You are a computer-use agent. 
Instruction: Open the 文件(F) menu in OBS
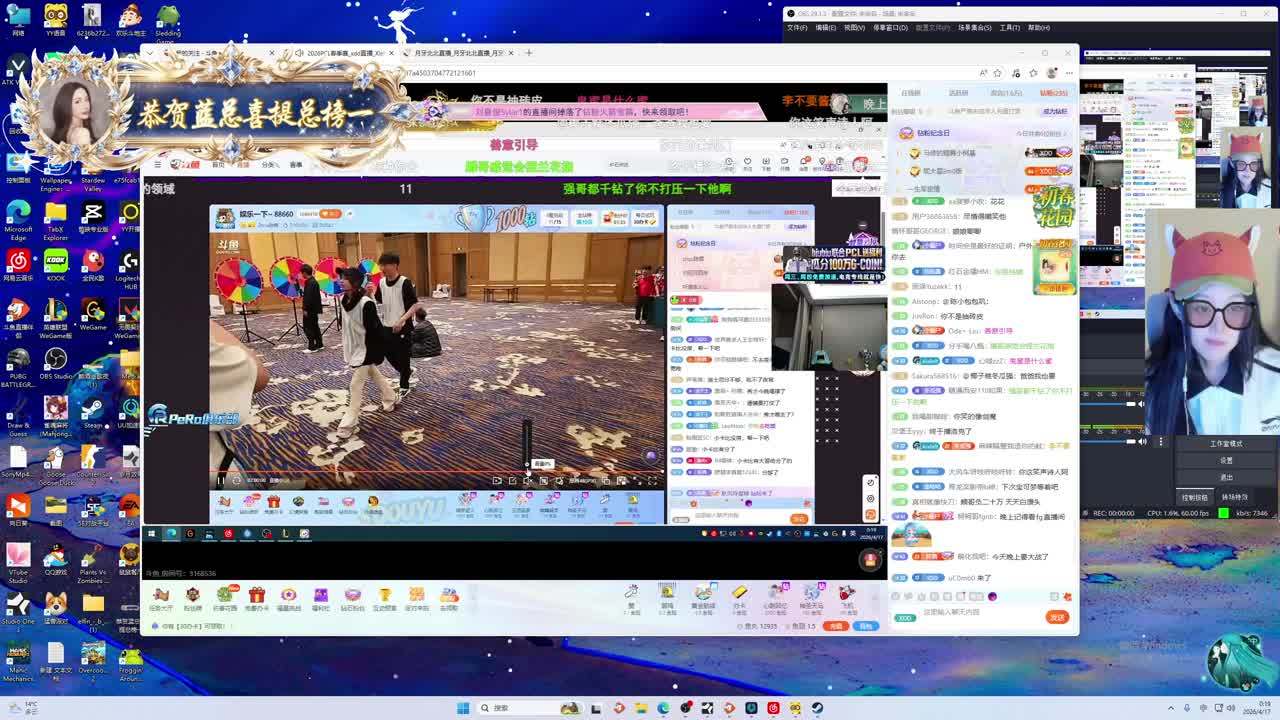click(x=796, y=28)
